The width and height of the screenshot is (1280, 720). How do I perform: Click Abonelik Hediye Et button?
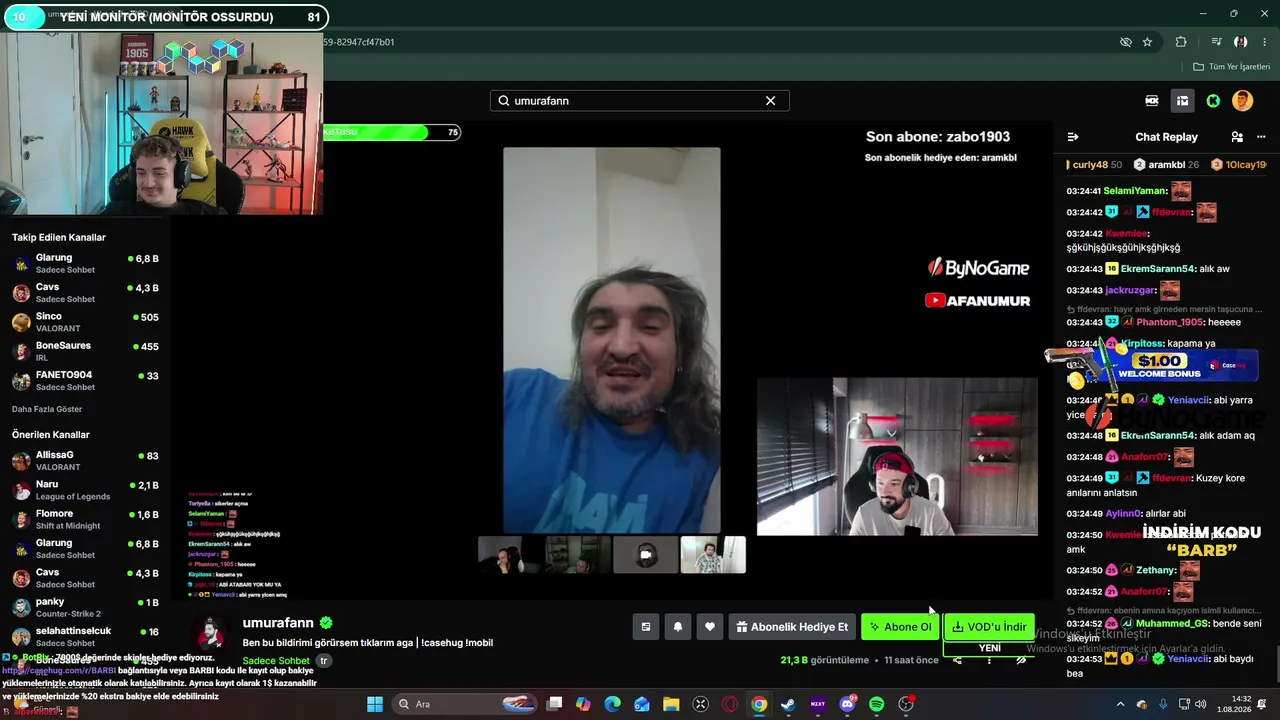792,627
